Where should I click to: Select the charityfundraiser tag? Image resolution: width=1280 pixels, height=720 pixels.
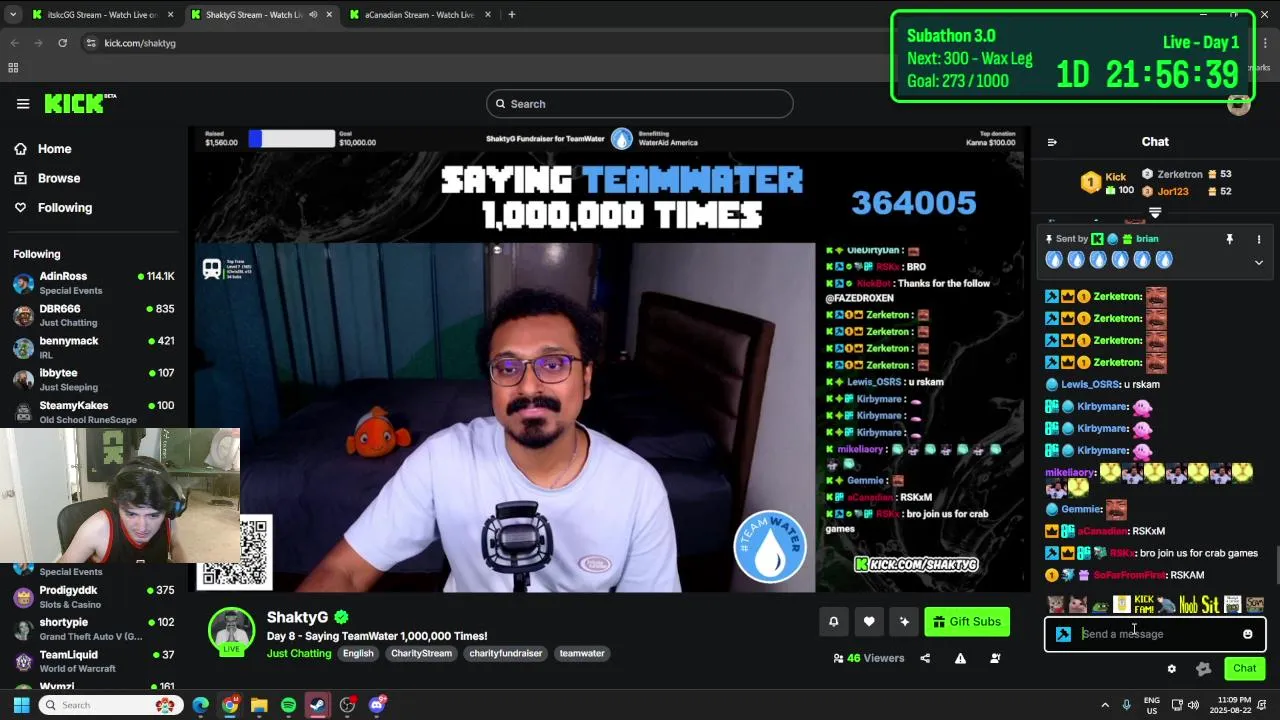point(505,654)
